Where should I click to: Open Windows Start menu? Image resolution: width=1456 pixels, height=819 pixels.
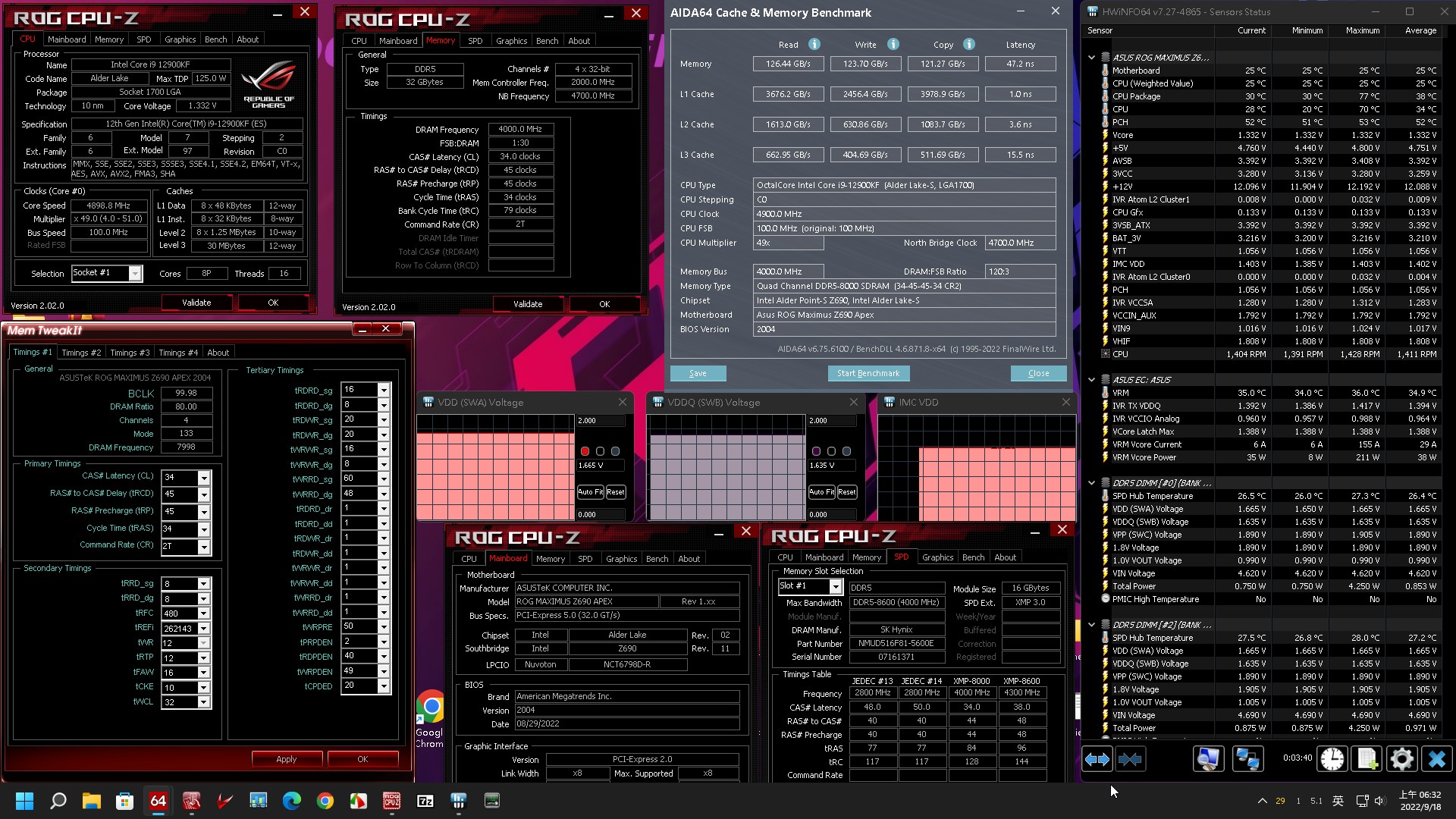(x=24, y=801)
